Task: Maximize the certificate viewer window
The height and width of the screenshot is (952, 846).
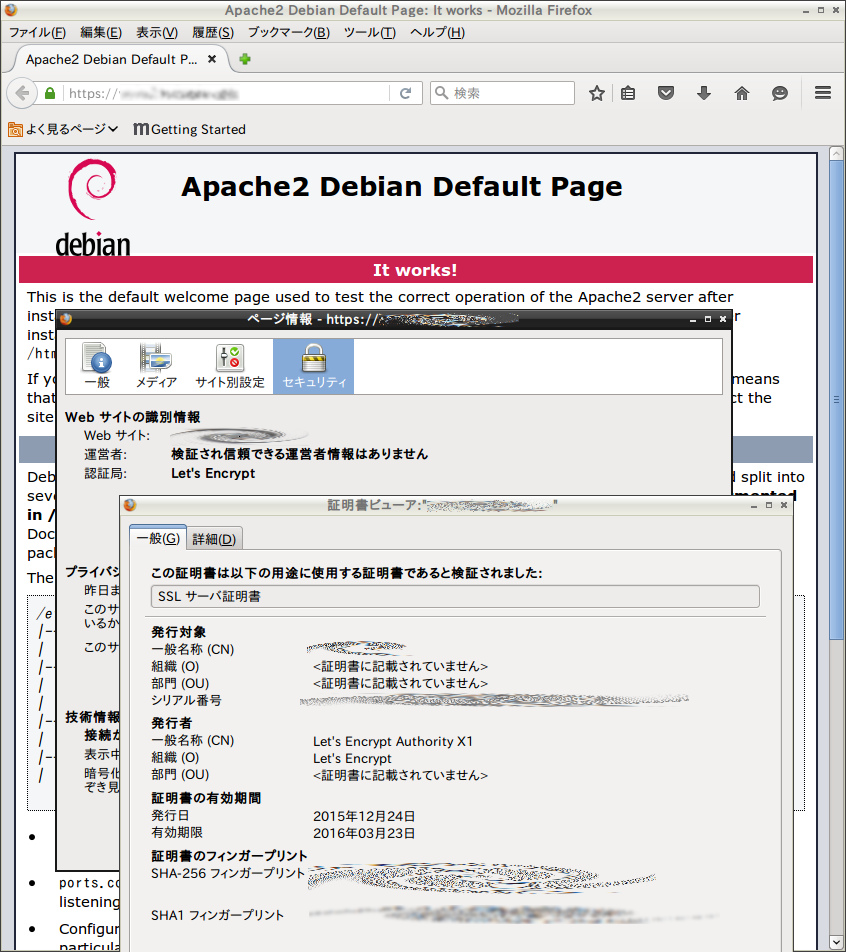Action: pyautogui.click(x=769, y=505)
